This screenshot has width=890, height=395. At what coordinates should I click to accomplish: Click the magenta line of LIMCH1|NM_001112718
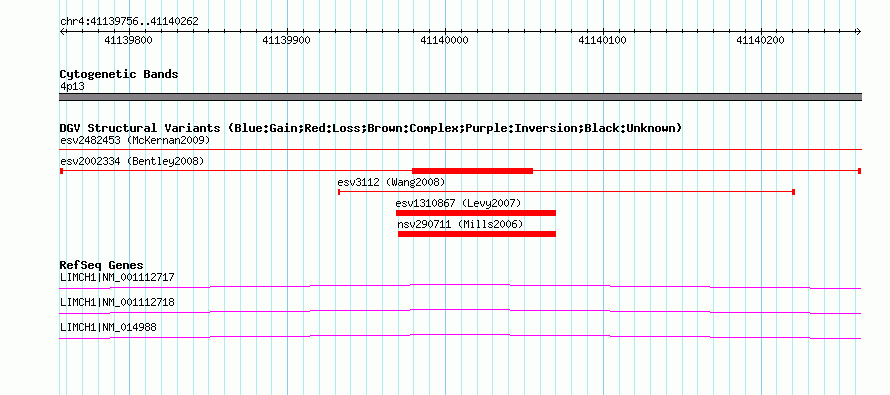point(460,312)
